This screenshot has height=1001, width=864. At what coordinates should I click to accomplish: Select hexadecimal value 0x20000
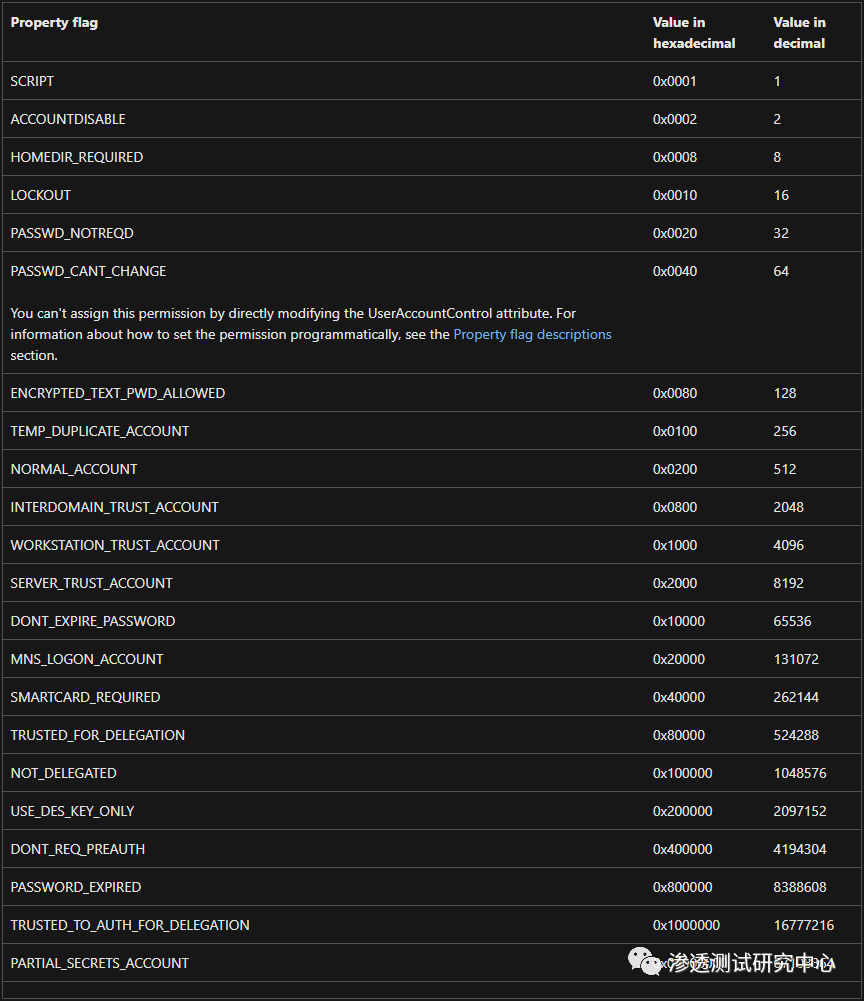click(x=679, y=659)
